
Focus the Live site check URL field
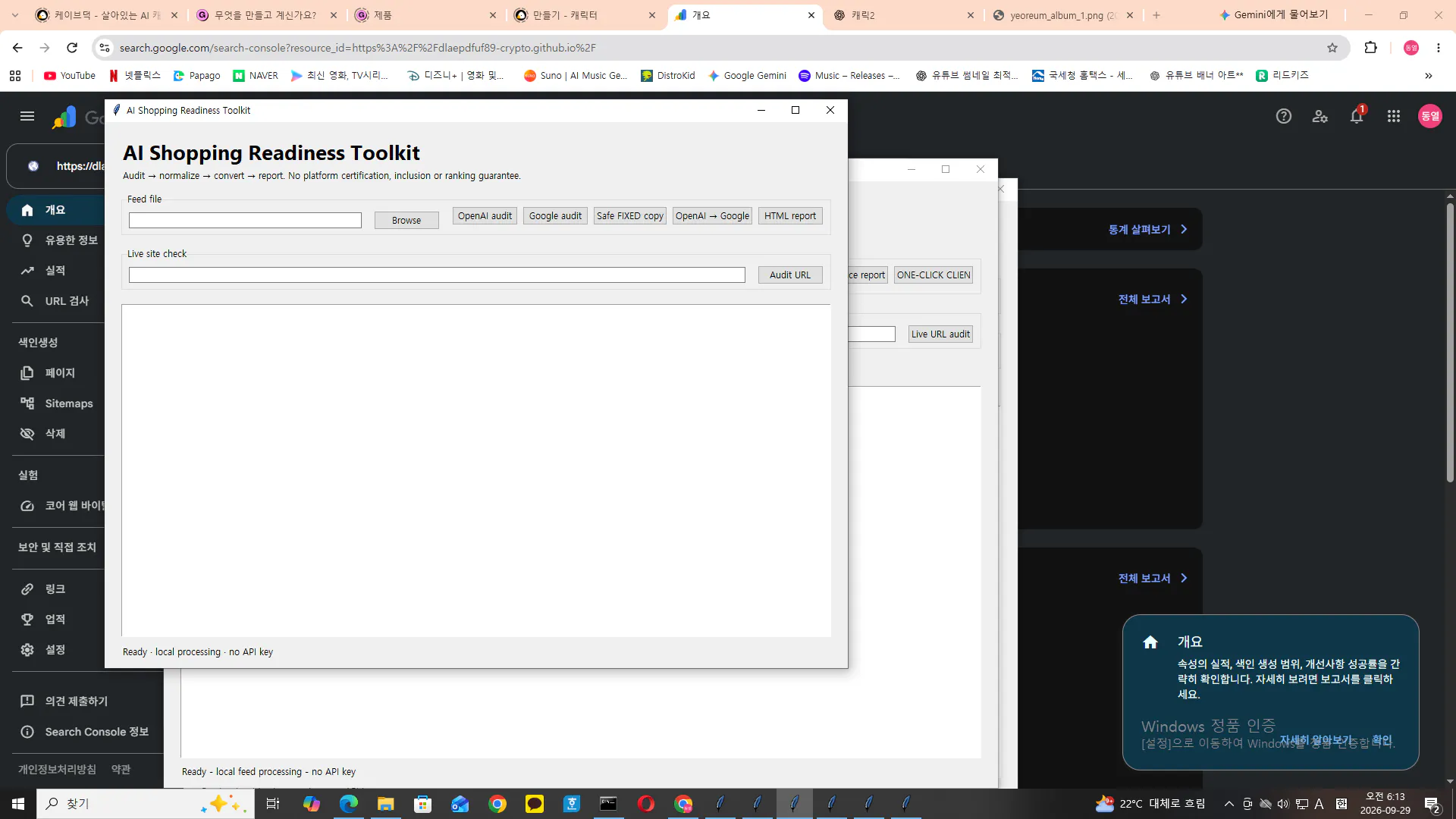[x=437, y=275]
